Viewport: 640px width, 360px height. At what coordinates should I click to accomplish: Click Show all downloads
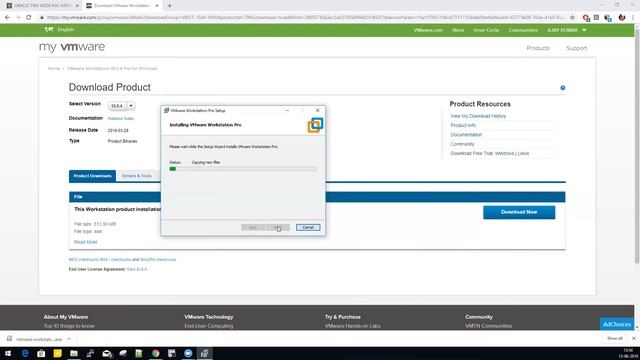coord(615,338)
